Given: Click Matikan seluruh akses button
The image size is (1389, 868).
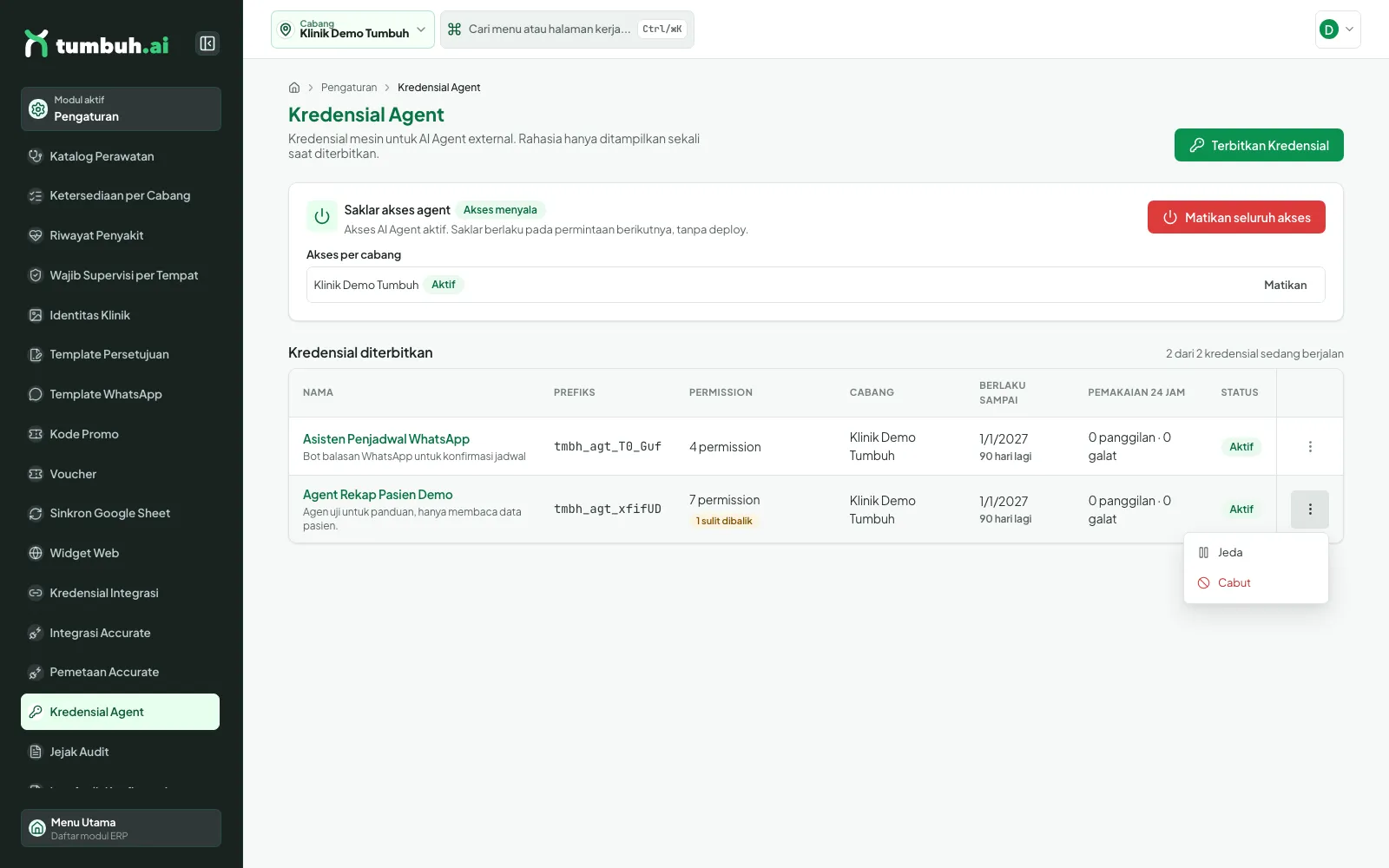Looking at the screenshot, I should click(1236, 217).
